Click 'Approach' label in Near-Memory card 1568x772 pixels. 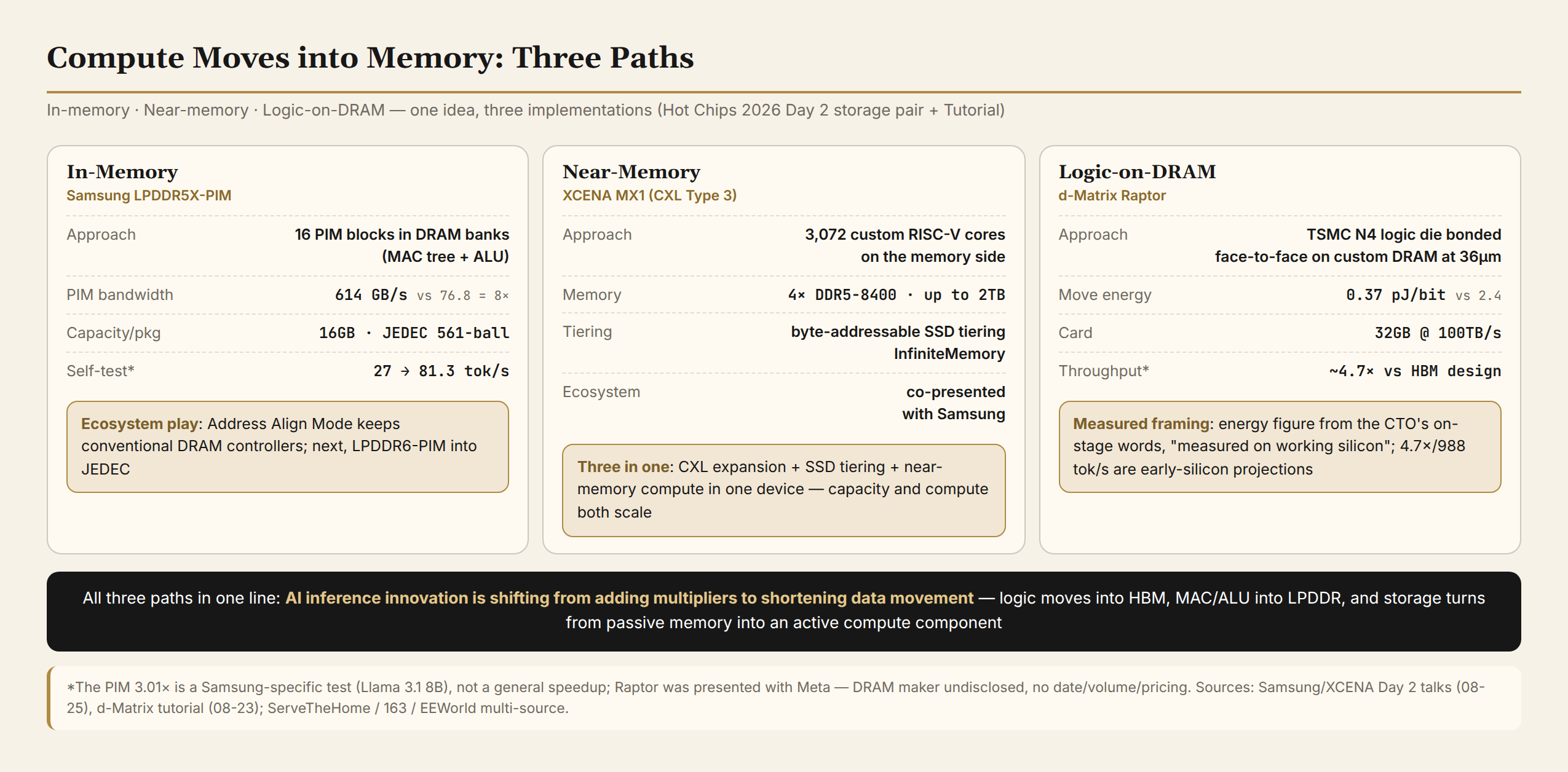[x=597, y=234]
